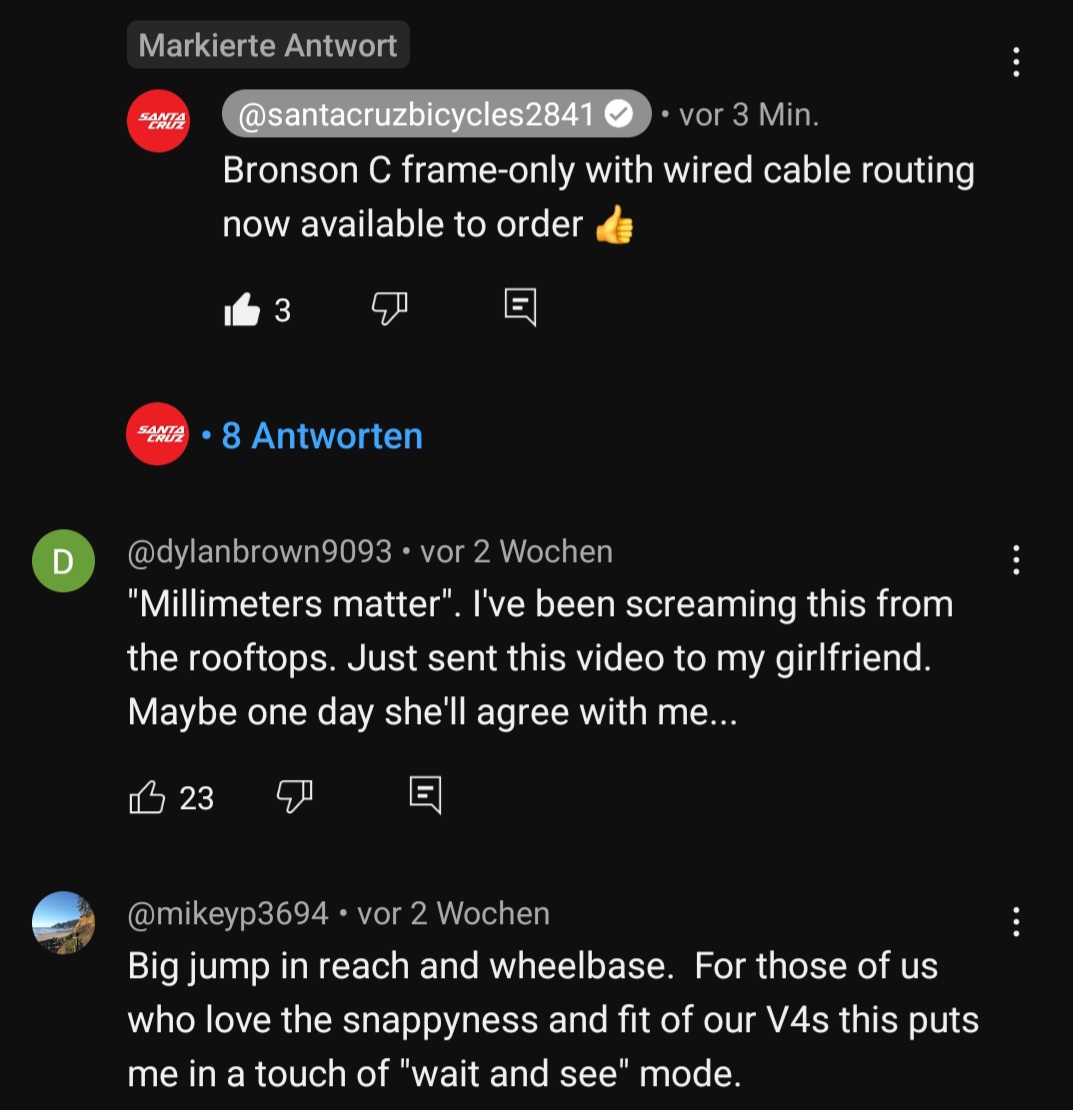Reply to dylanbrown9093's comment
1073x1110 pixels.
(425, 795)
